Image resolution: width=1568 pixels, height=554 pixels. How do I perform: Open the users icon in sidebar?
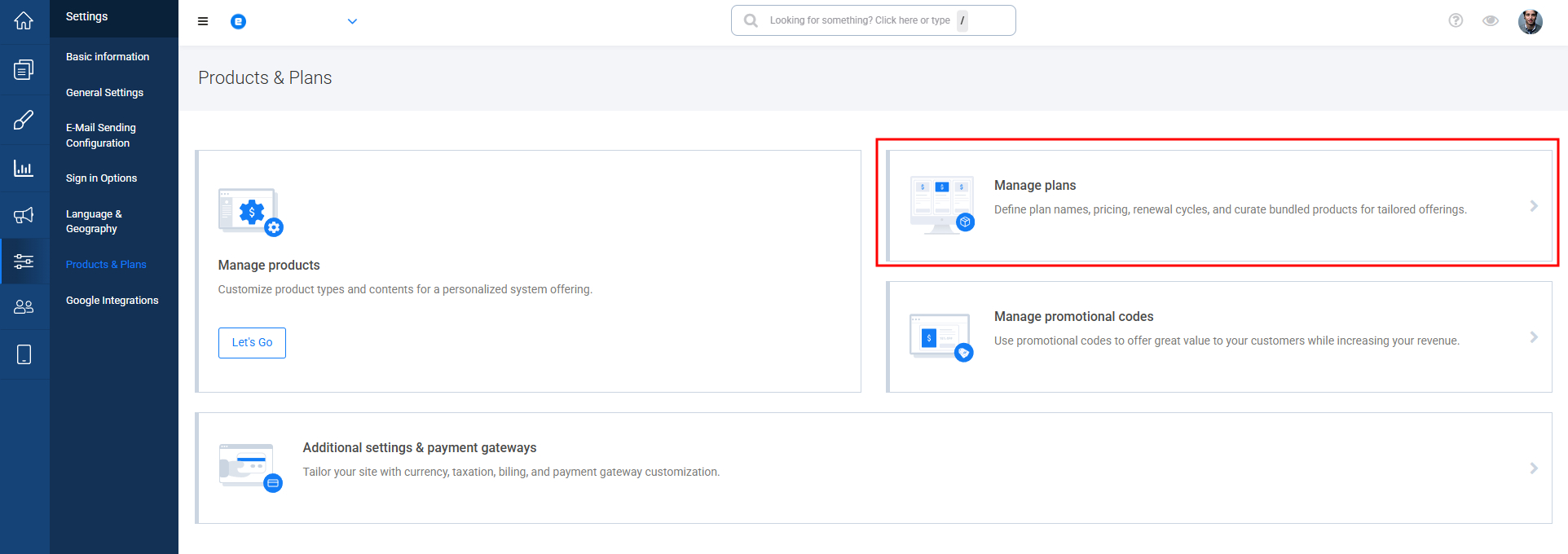point(24,307)
